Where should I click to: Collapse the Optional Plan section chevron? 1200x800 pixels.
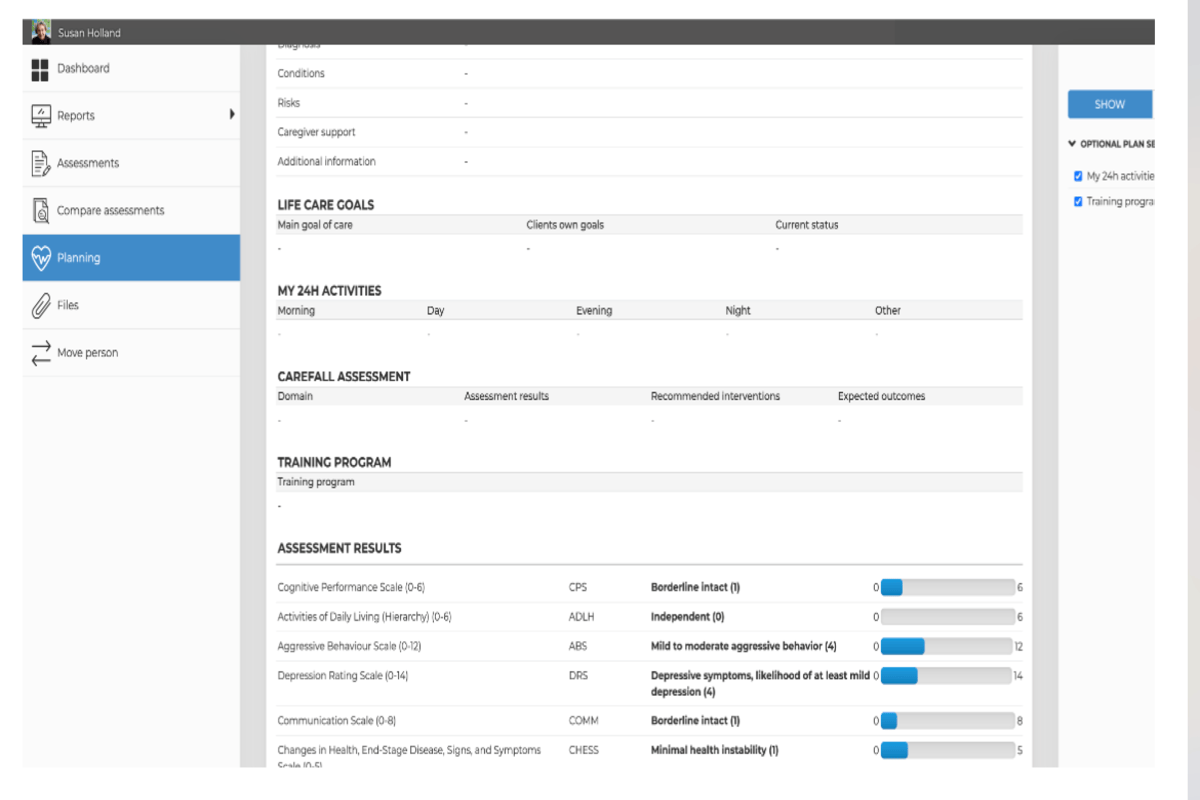click(1072, 144)
